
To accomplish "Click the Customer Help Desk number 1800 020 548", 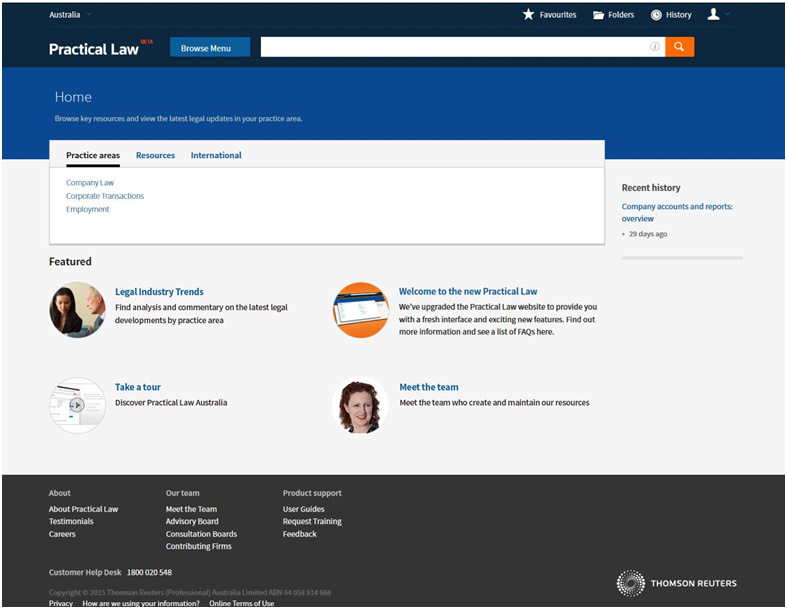I will (149, 572).
